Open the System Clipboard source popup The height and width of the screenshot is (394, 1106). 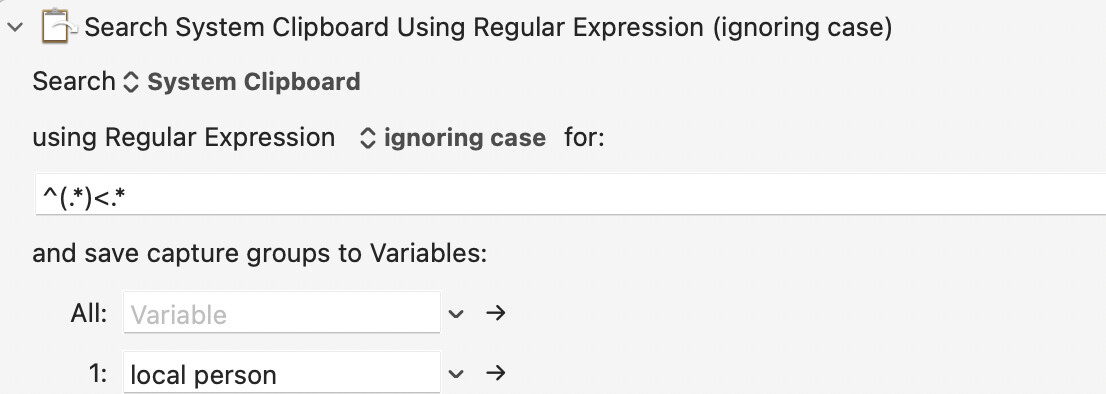[x=242, y=82]
